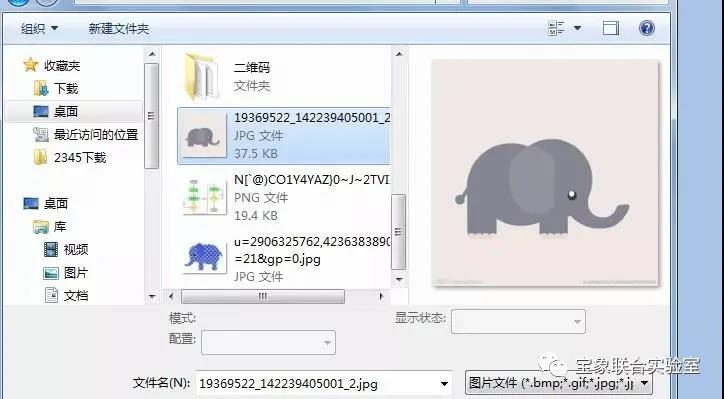The image size is (724, 399).
Task: Select the 文档 library
Action: tap(66, 295)
